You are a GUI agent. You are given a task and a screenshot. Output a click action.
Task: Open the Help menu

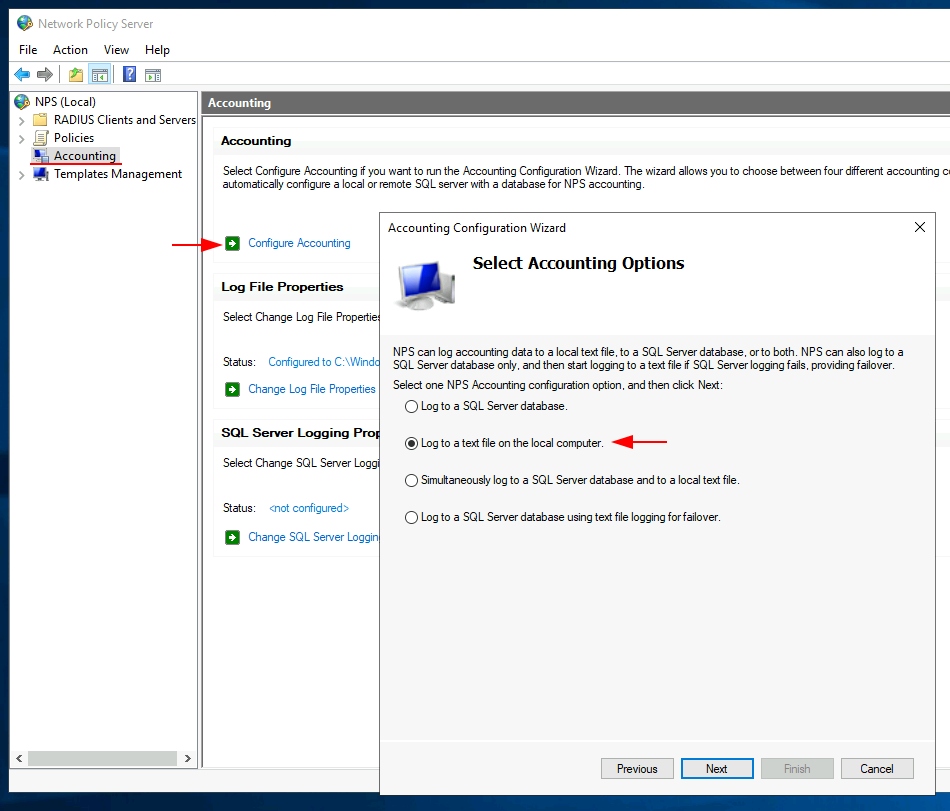157,50
